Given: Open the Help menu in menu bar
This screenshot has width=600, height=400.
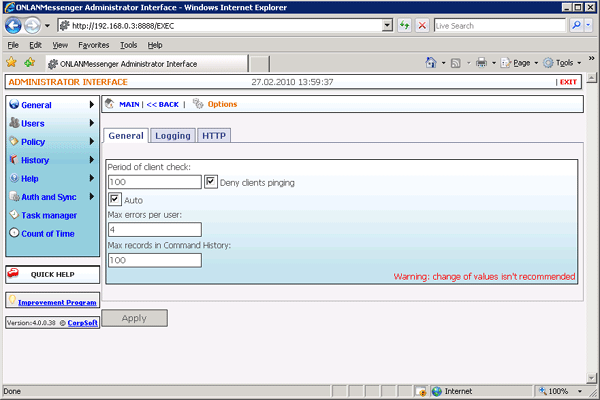Looking at the screenshot, I should [x=155, y=45].
